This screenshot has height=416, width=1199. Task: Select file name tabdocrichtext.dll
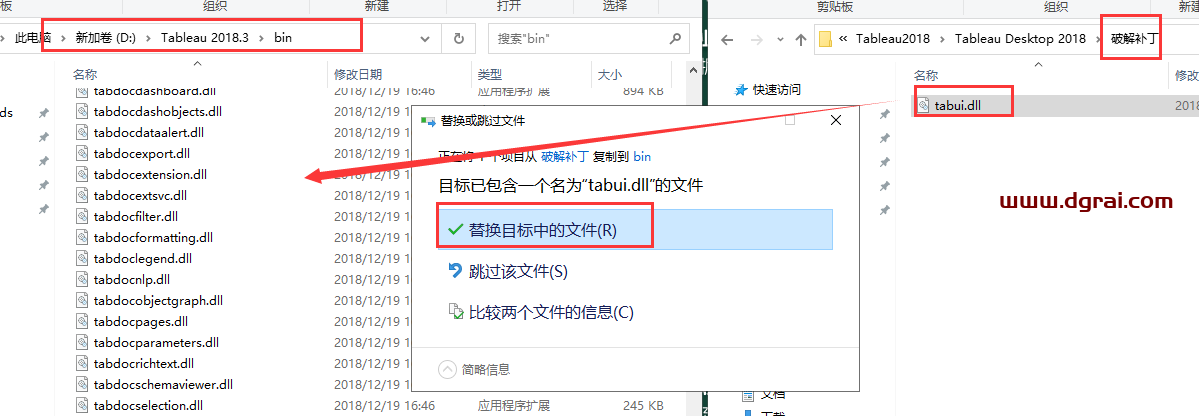[144, 363]
